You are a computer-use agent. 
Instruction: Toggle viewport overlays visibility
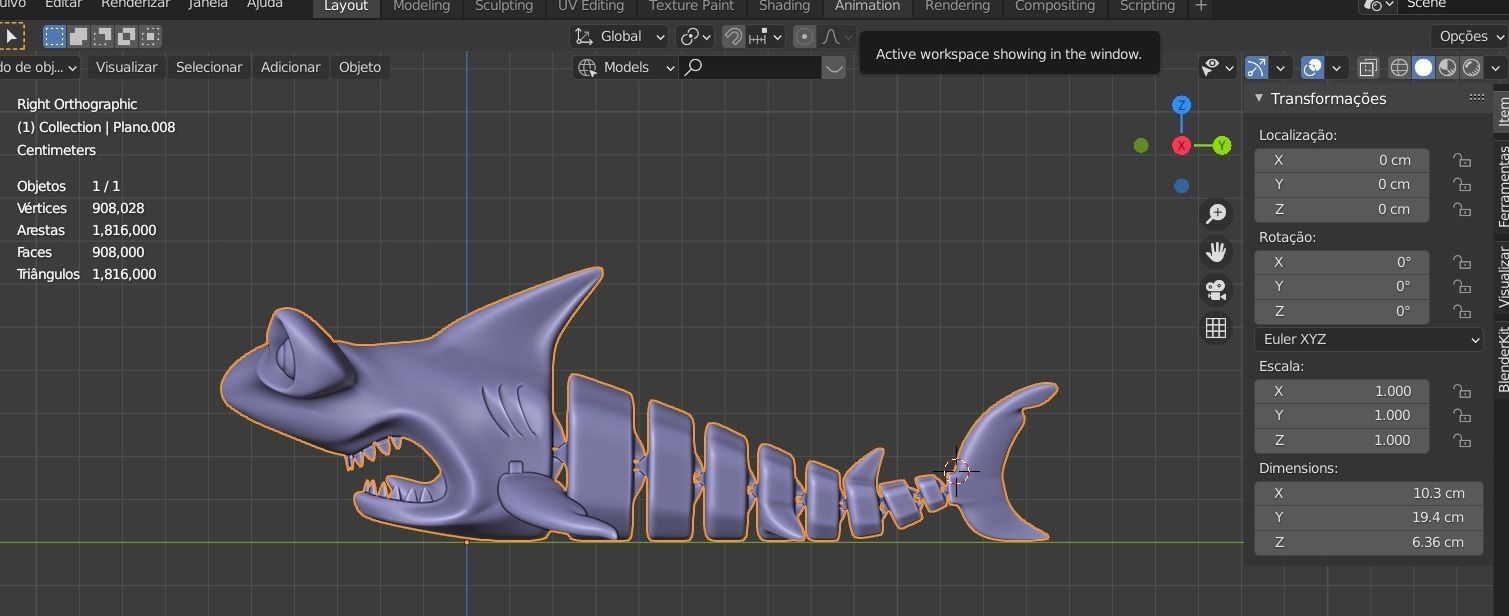pos(1312,67)
